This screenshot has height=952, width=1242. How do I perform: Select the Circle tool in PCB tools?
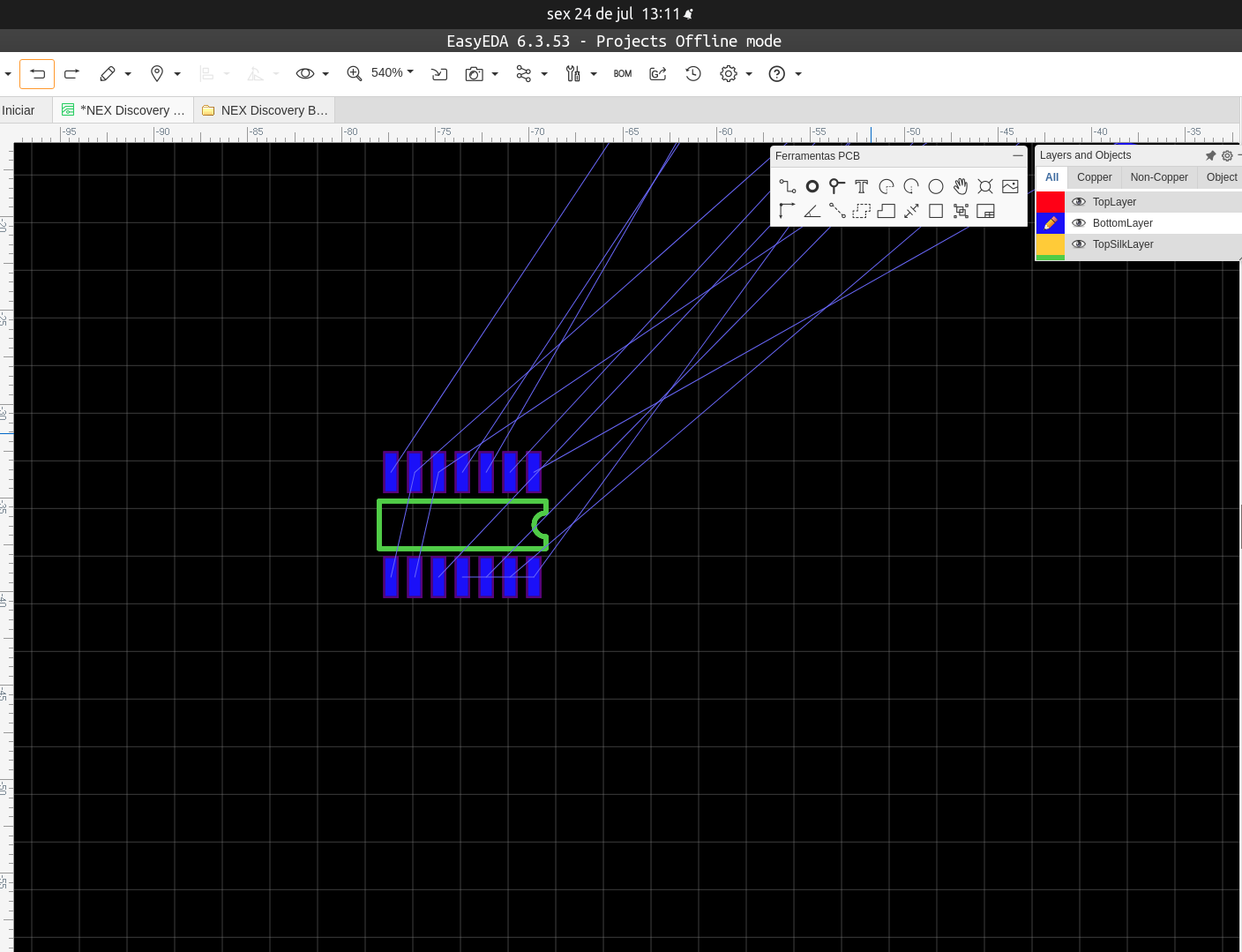click(936, 186)
